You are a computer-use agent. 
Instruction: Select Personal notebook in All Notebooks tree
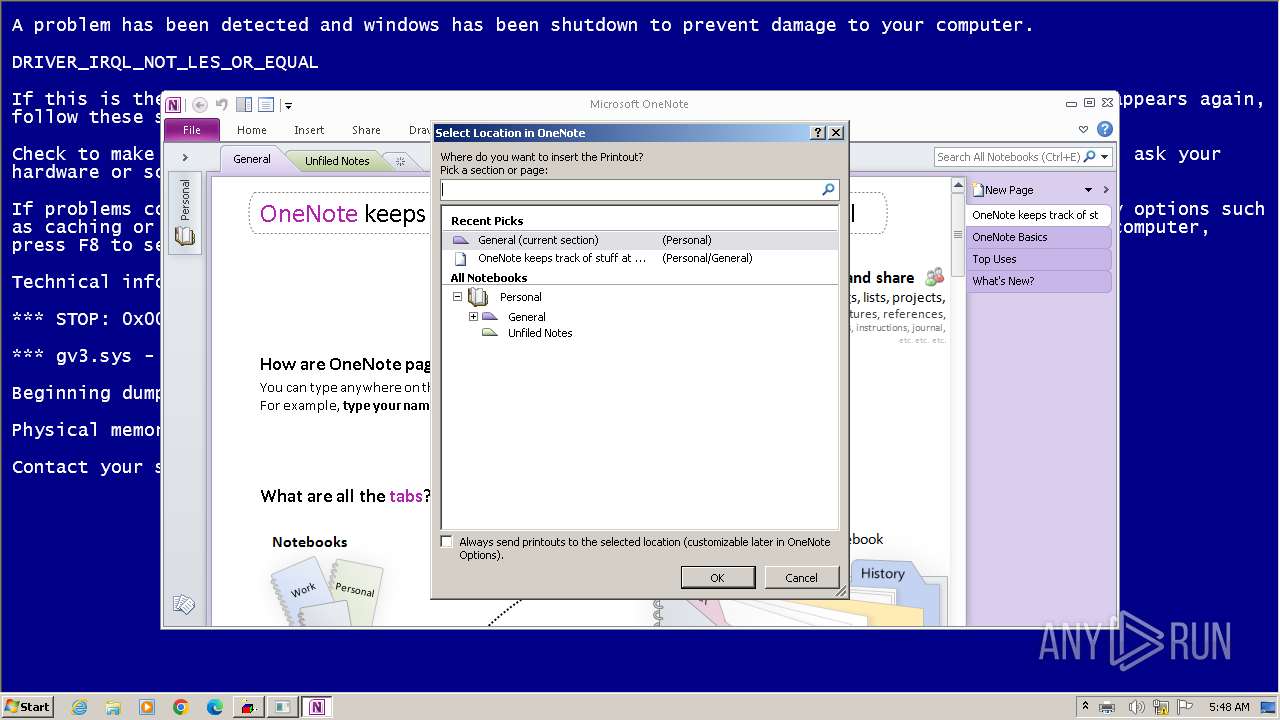pos(520,297)
